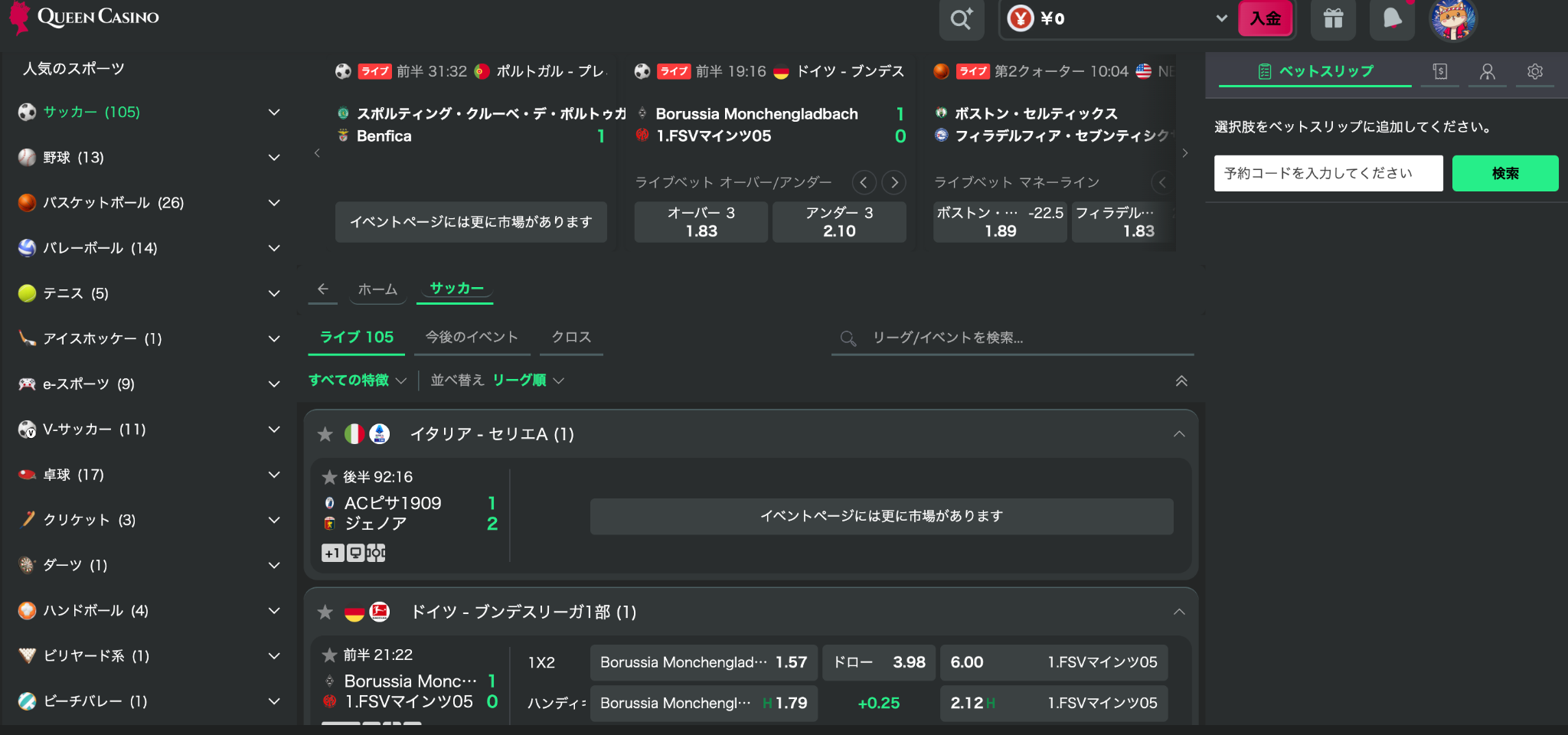Open the Queen Casino logo home link
The height and width of the screenshot is (735, 1568).
click(x=84, y=17)
